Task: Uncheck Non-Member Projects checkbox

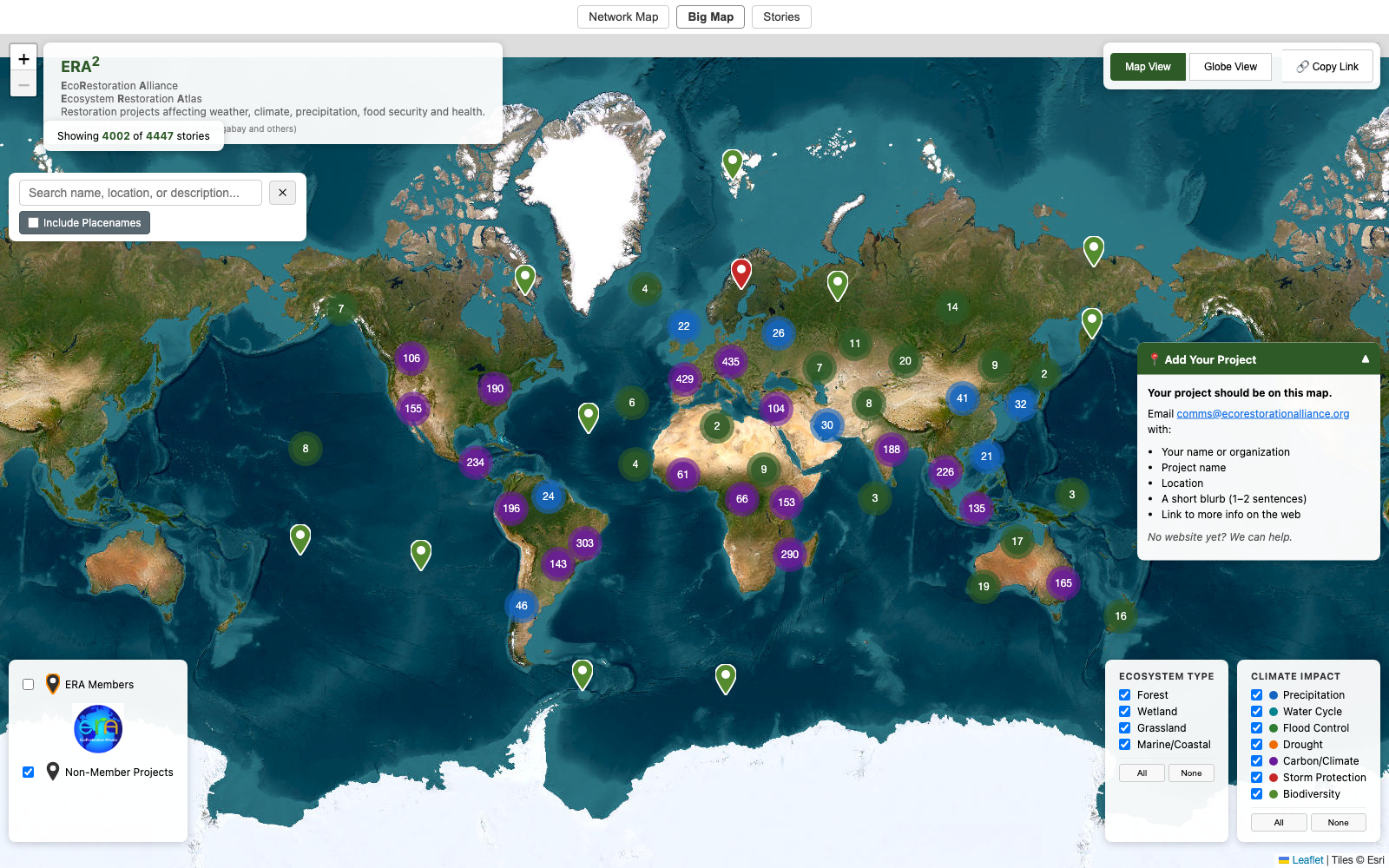Action: [29, 772]
